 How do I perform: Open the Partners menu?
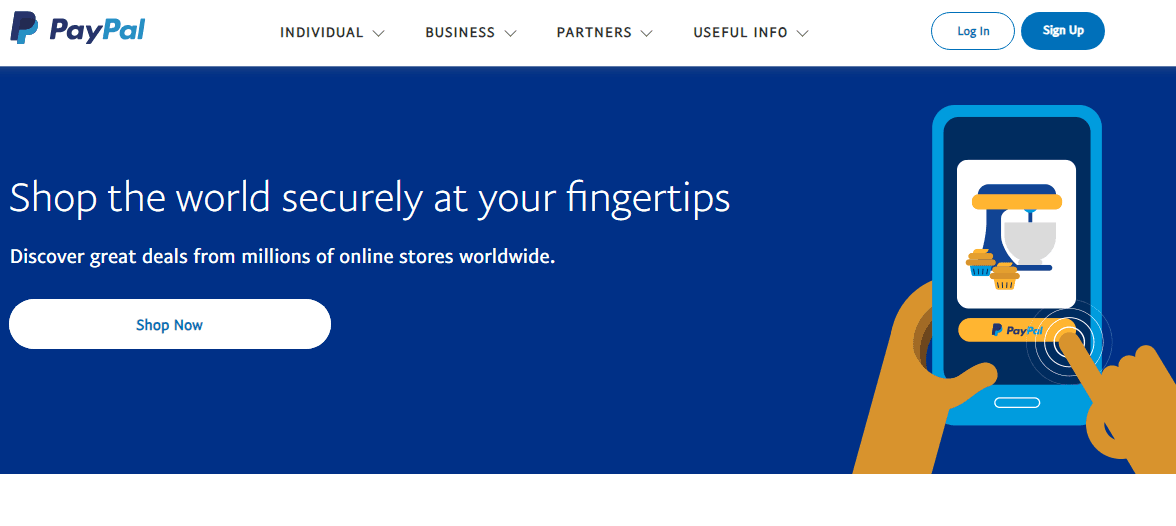tap(594, 32)
